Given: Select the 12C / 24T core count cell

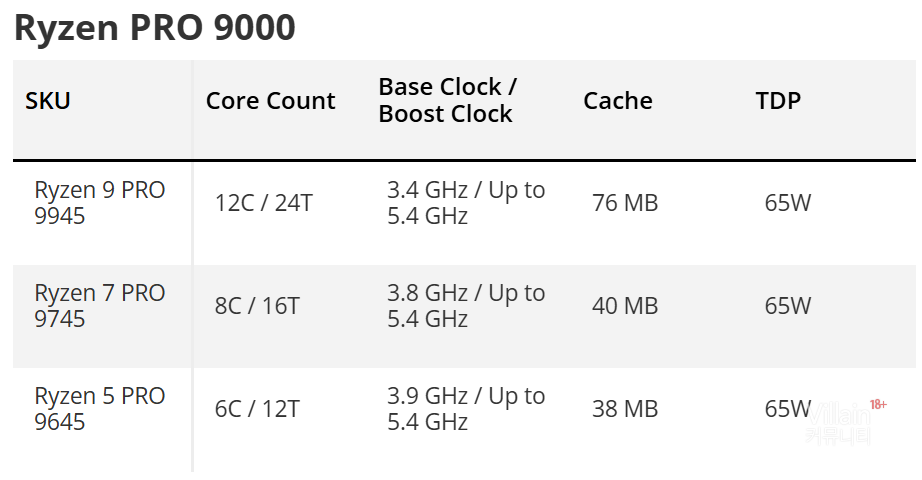Looking at the screenshot, I should tap(263, 203).
